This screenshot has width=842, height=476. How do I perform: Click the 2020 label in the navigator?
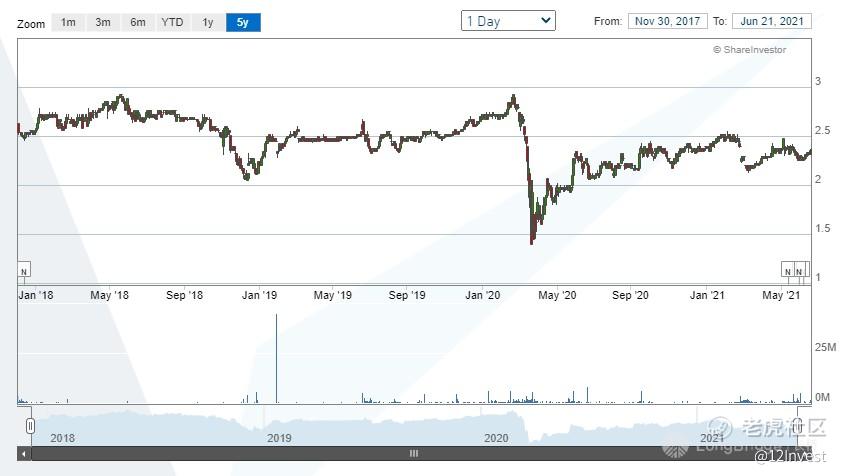(496, 438)
